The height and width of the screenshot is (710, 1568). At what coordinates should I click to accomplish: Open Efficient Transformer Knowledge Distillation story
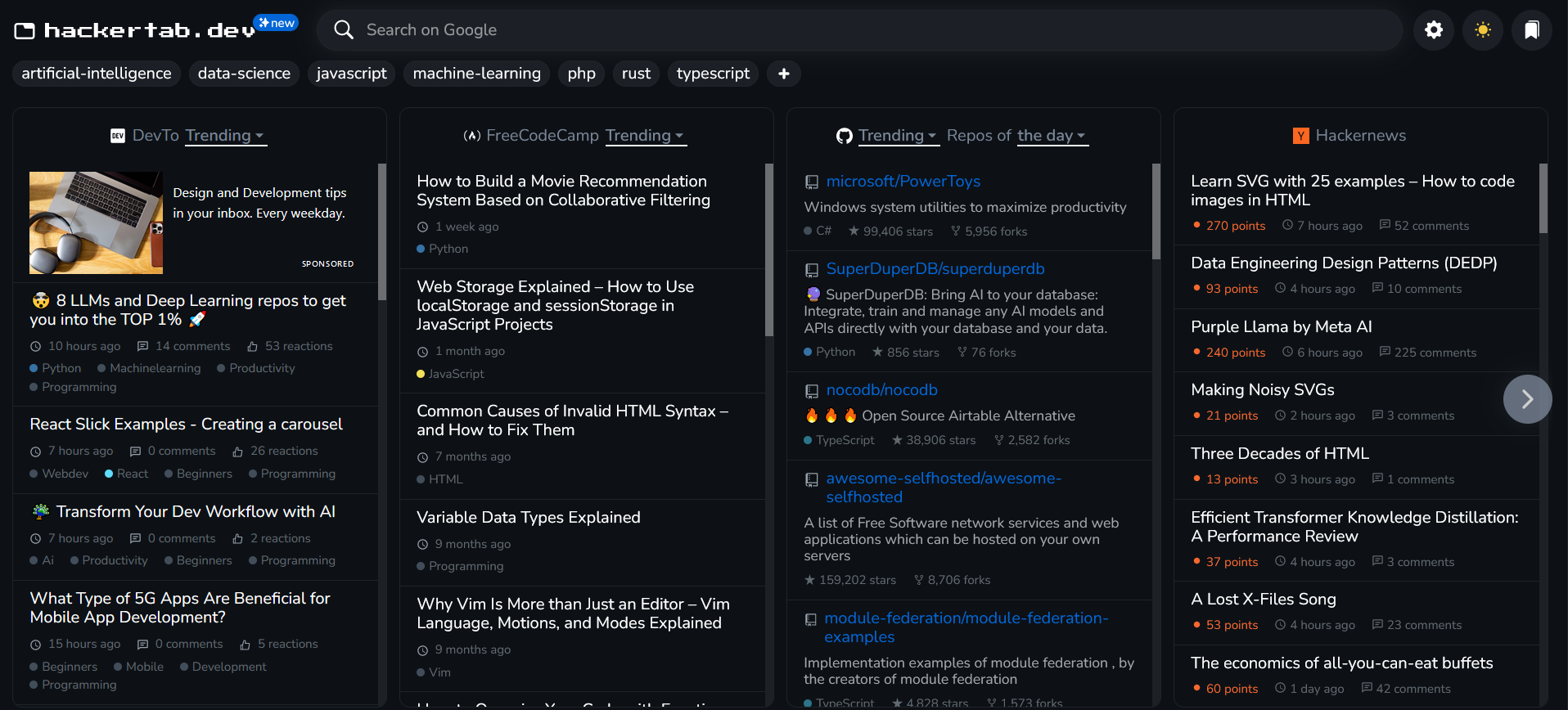(1354, 527)
